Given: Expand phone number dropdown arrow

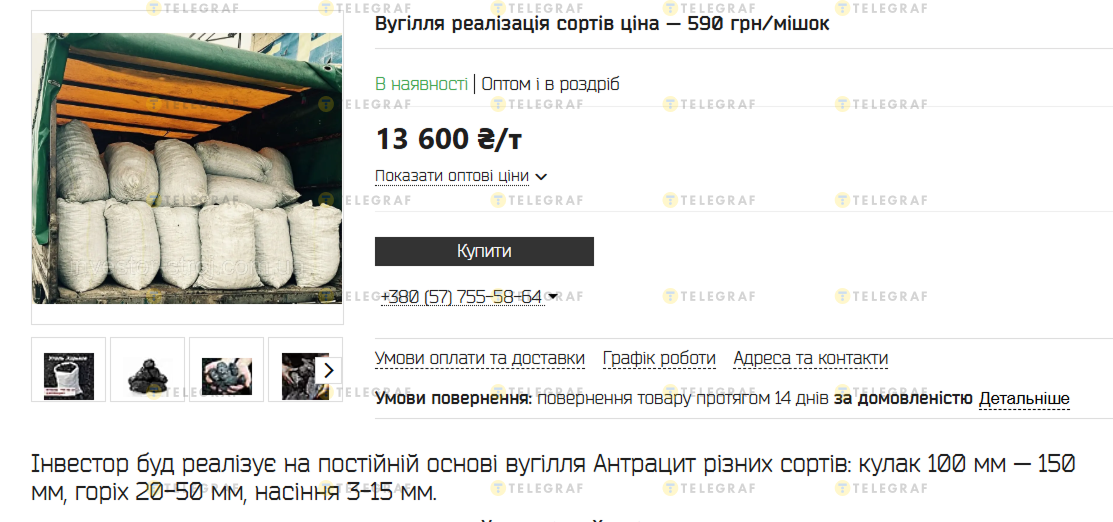Looking at the screenshot, I should point(553,297).
